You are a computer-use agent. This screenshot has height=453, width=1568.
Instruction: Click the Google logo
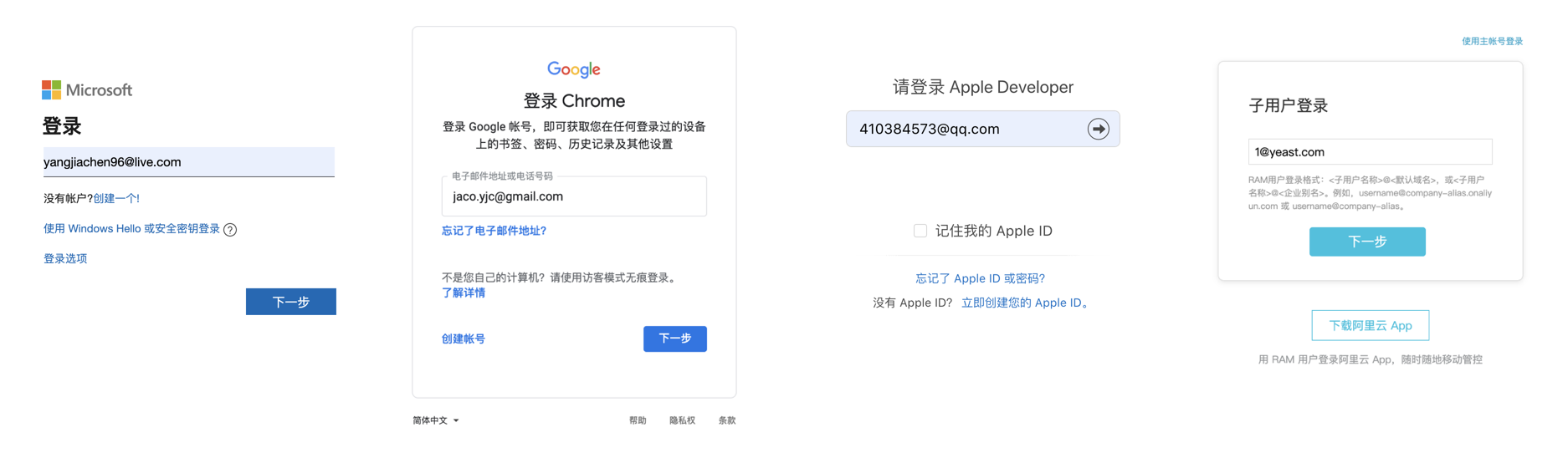click(574, 69)
